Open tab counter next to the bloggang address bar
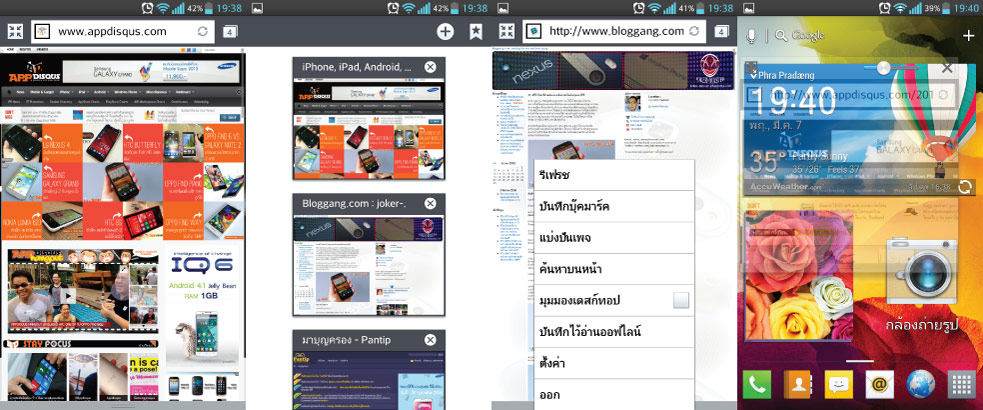This screenshot has width=983, height=410. click(722, 32)
